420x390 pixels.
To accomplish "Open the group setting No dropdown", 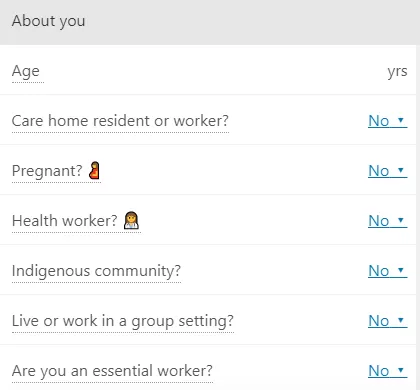I will (388, 321).
